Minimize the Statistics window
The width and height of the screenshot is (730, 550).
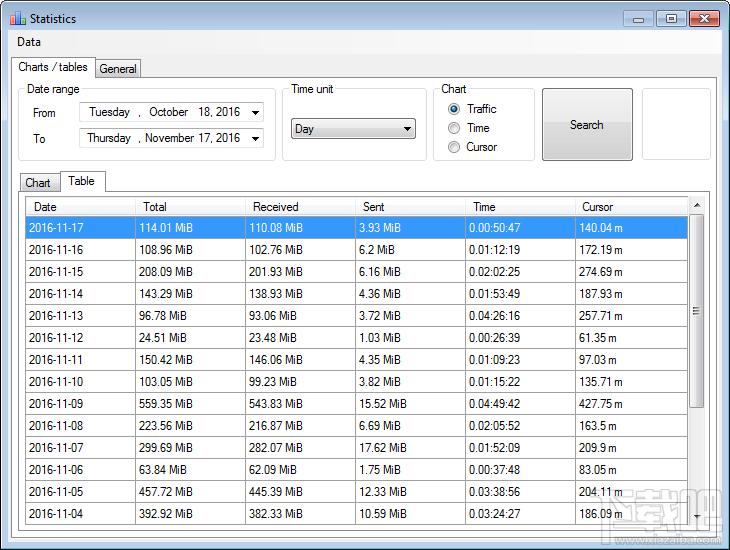(639, 19)
